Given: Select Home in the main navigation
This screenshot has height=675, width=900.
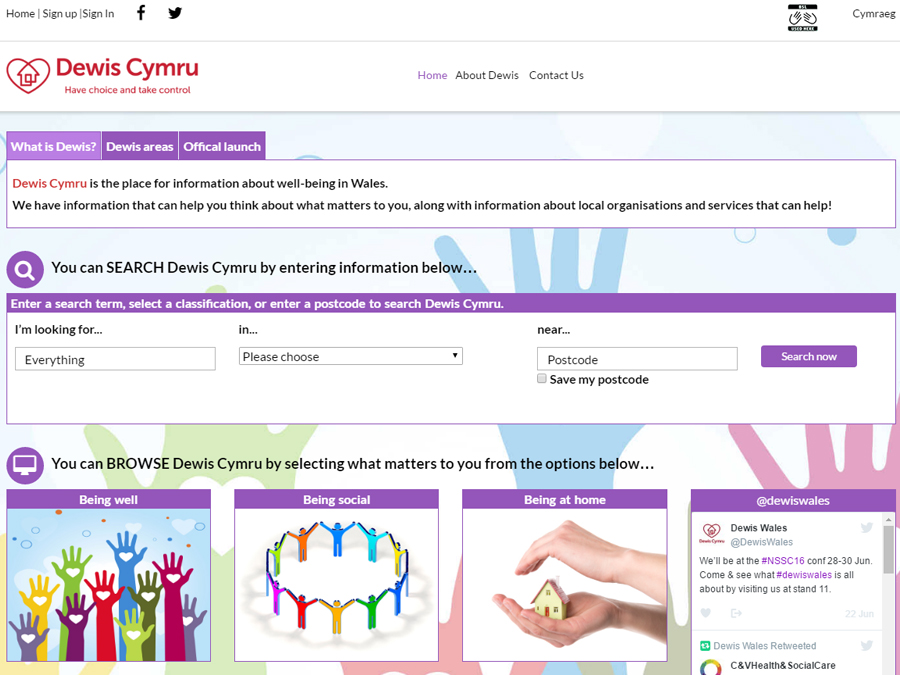Looking at the screenshot, I should click(432, 75).
